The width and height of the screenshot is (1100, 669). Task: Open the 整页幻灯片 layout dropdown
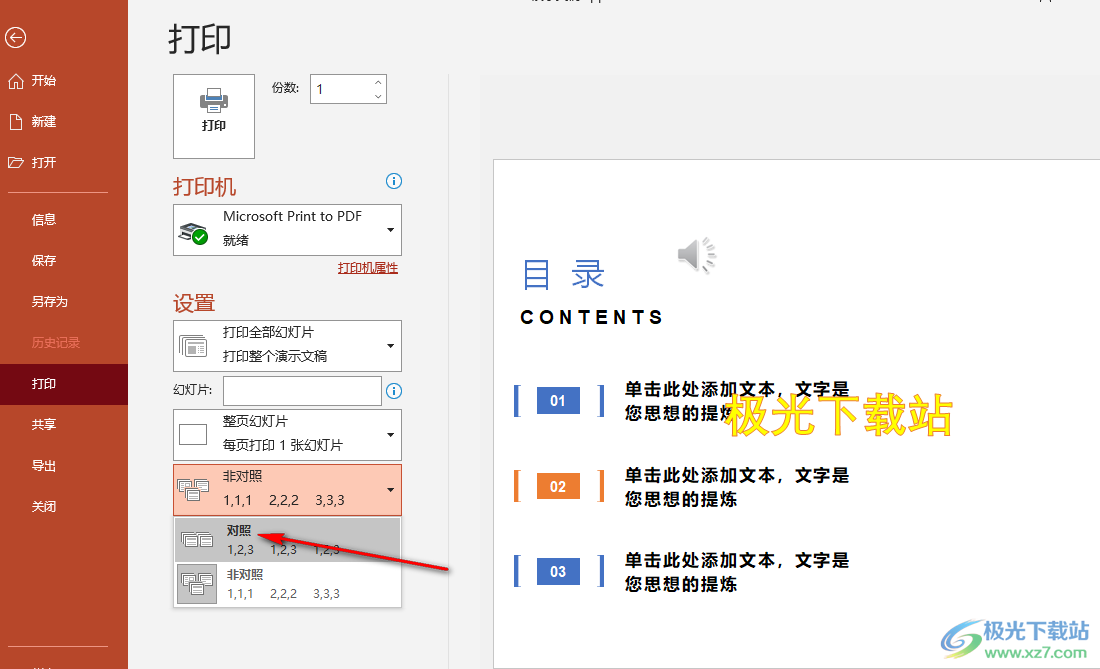[288, 435]
